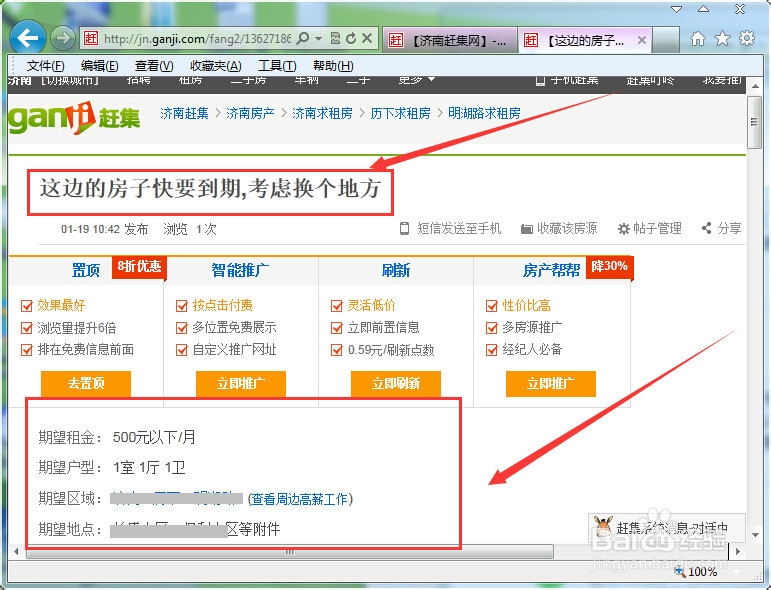771x590 pixels.
Task: Open the address bar dropdown arrow
Action: 319,38
